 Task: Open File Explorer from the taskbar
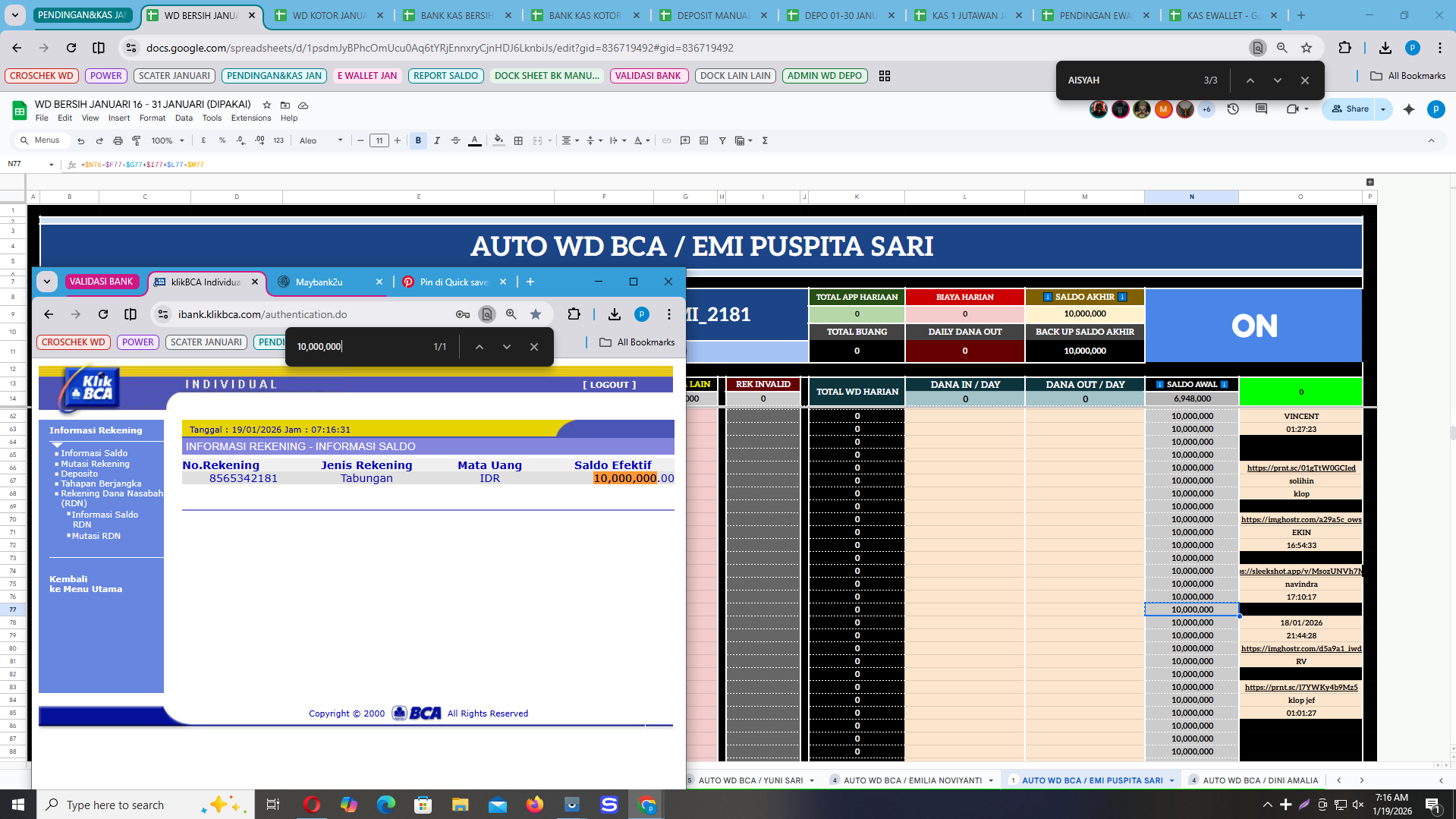(x=460, y=805)
